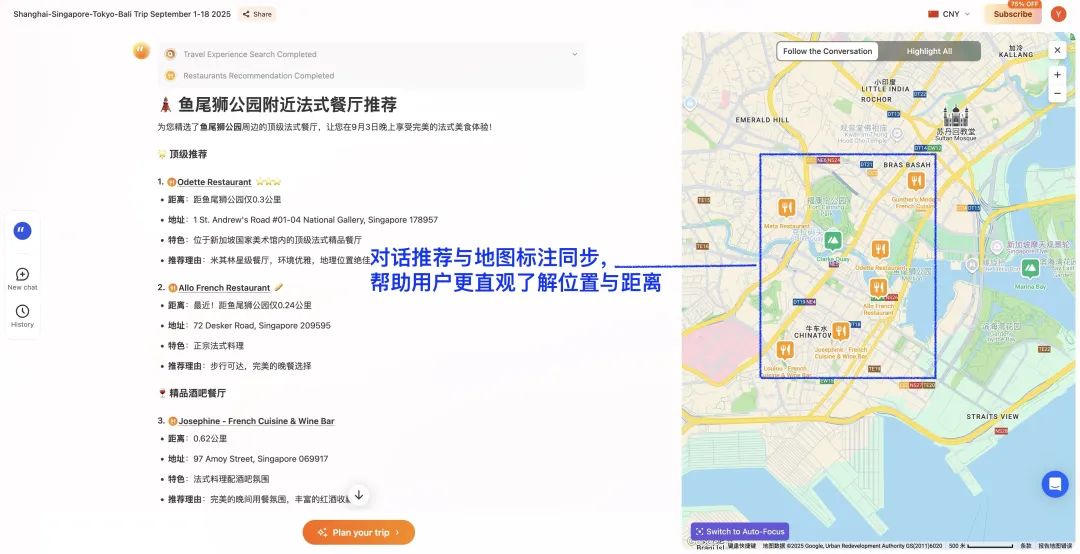
Task: Click the orange icon before Odette Restaurant
Action: 172,183
